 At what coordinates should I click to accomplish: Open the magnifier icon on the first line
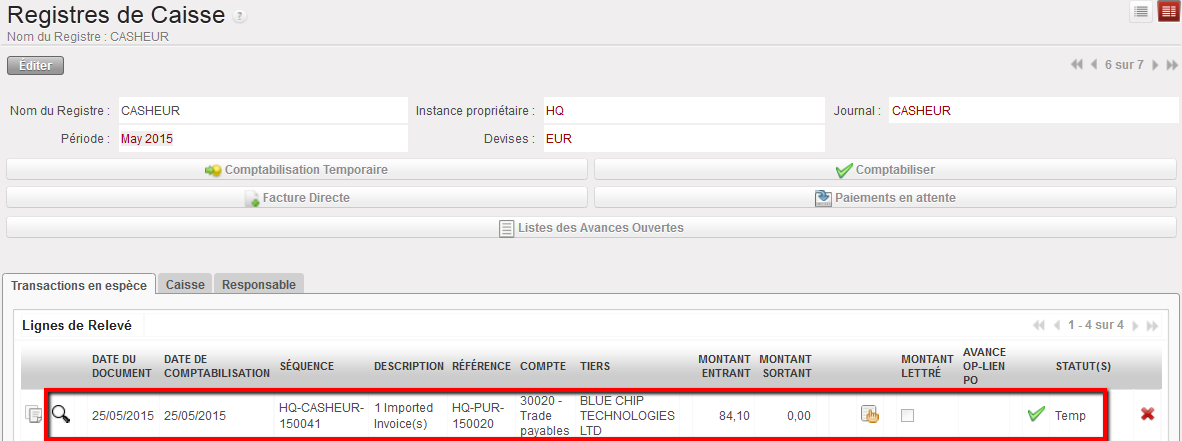click(x=61, y=413)
